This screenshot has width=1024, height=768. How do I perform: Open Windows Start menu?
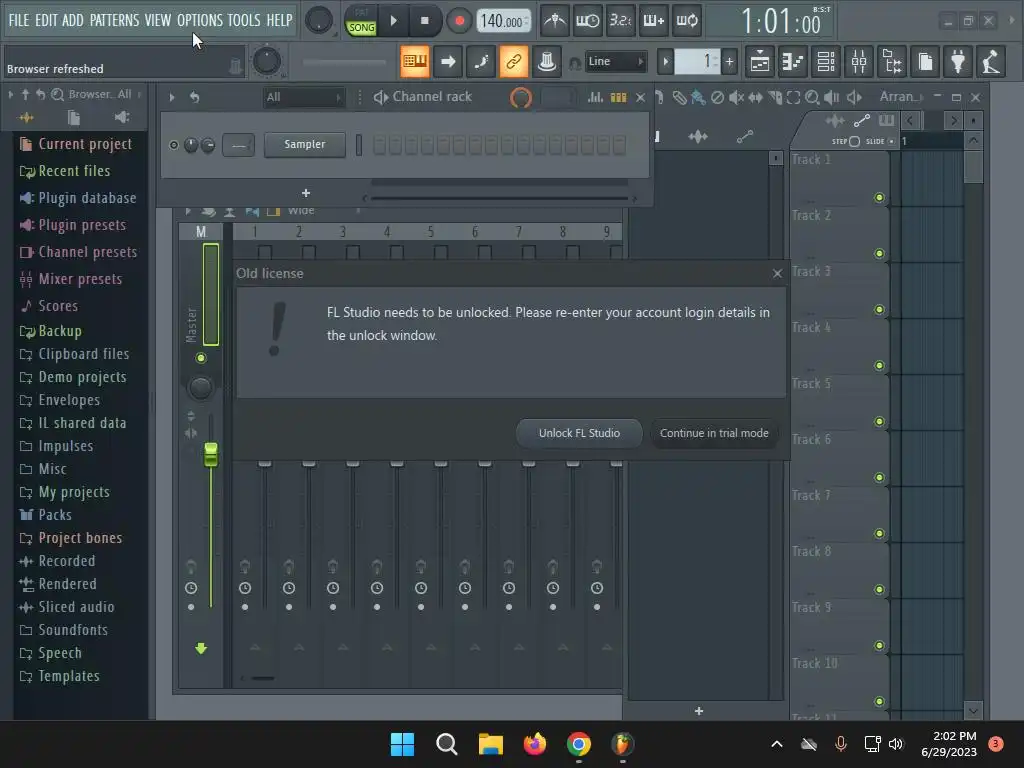point(402,744)
